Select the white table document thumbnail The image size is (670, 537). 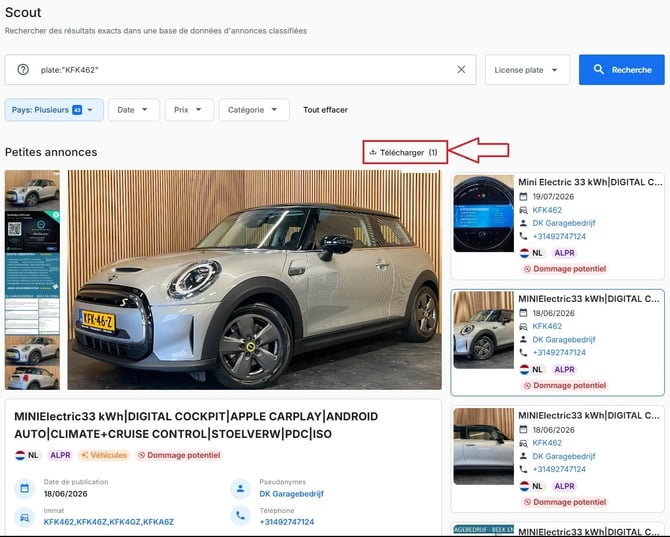(x=32, y=315)
